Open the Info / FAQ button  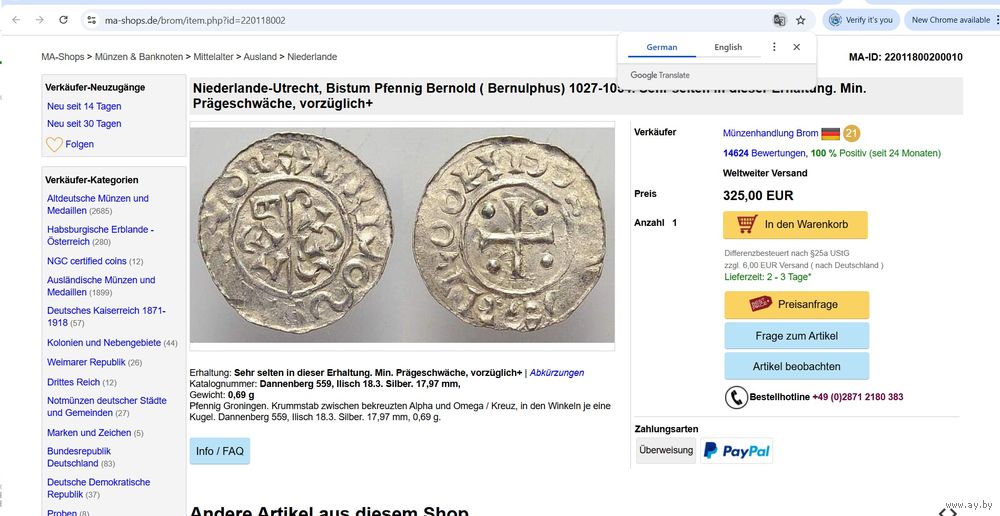pos(219,451)
